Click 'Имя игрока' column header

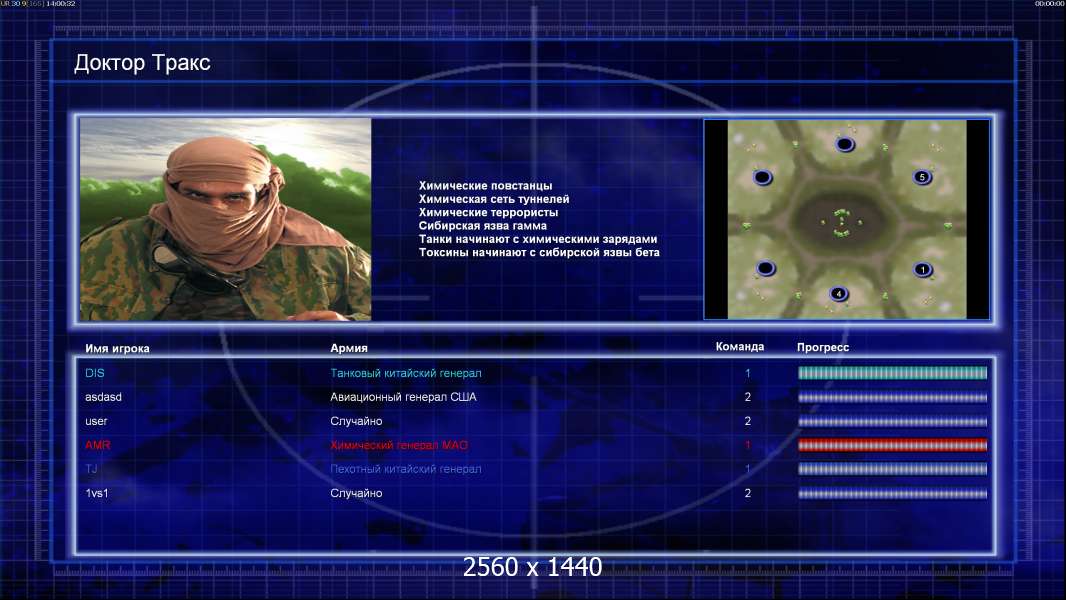coord(118,348)
